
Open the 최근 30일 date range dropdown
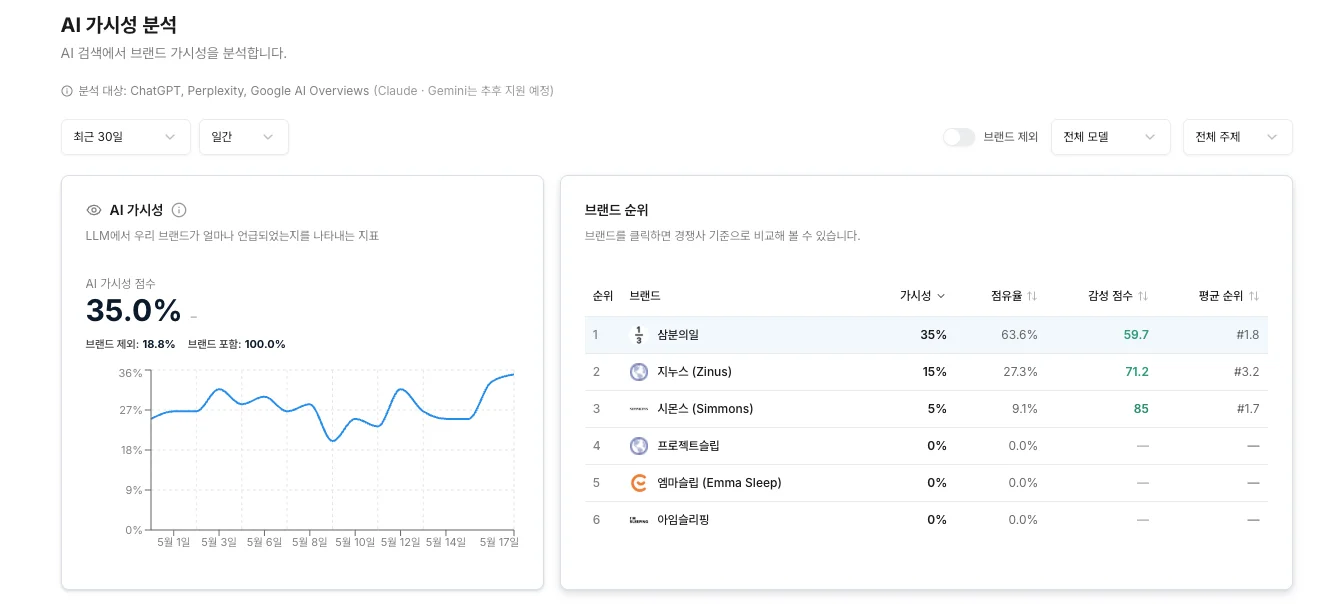(x=126, y=137)
